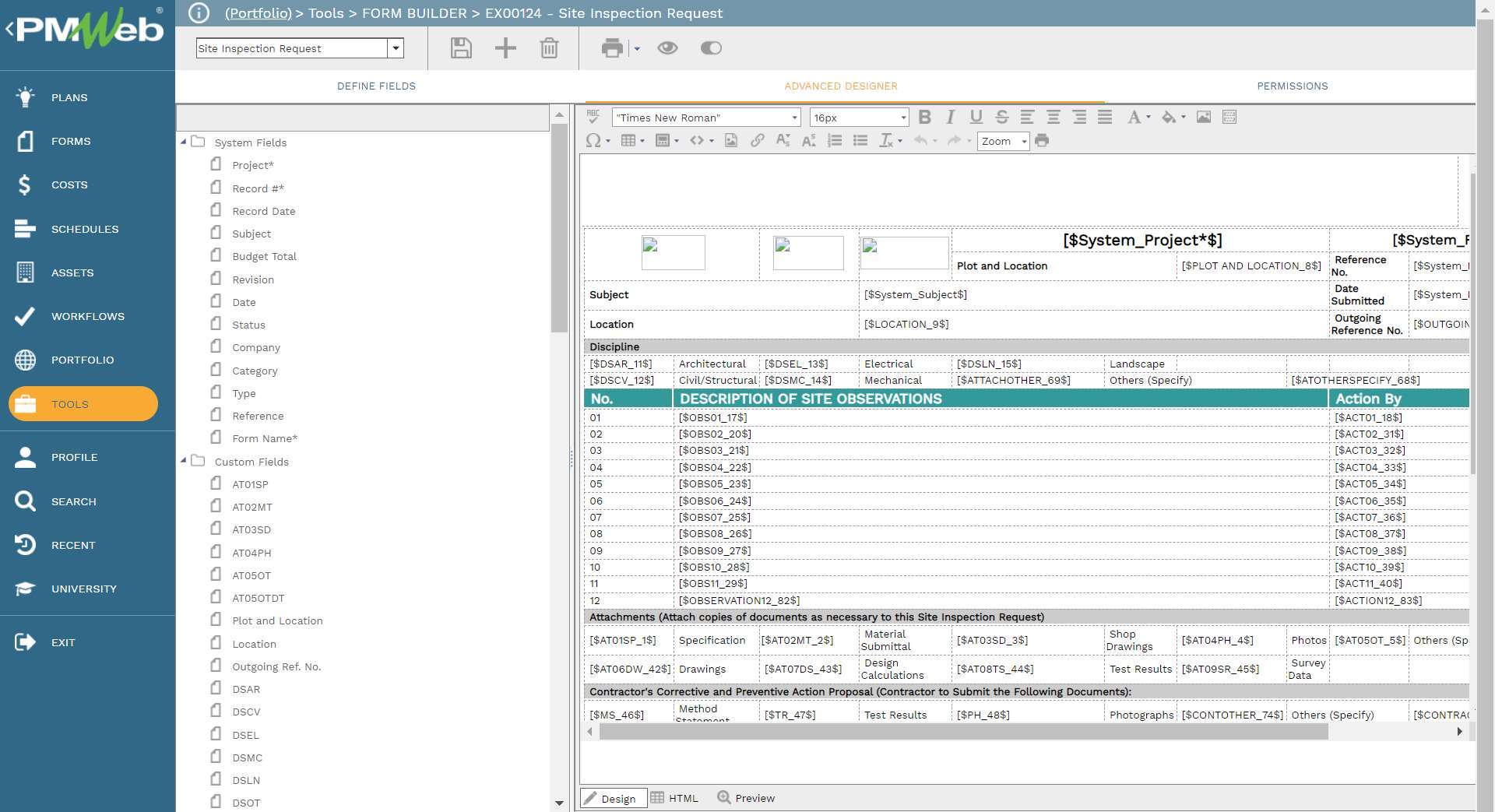Select the Plot and Location custom field
Viewport: 1495px width, 812px height.
(x=277, y=620)
